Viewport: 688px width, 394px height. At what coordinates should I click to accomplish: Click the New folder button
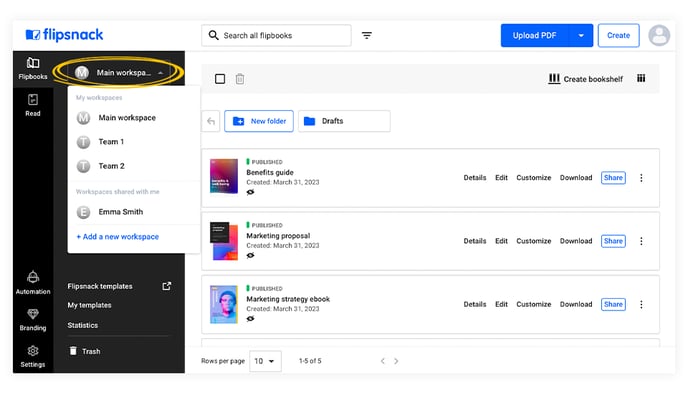259,121
